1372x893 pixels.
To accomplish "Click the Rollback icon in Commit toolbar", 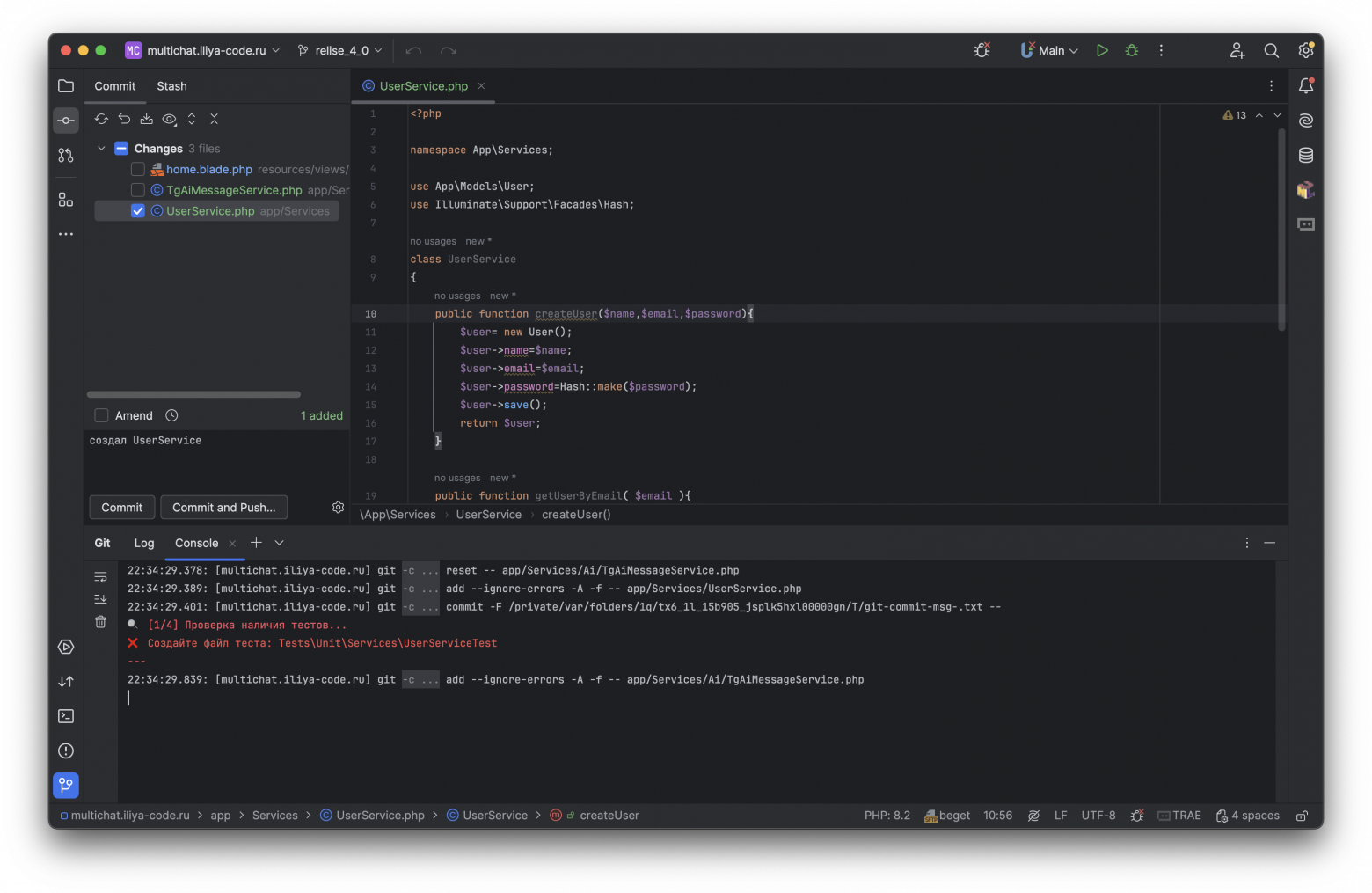I will (124, 119).
